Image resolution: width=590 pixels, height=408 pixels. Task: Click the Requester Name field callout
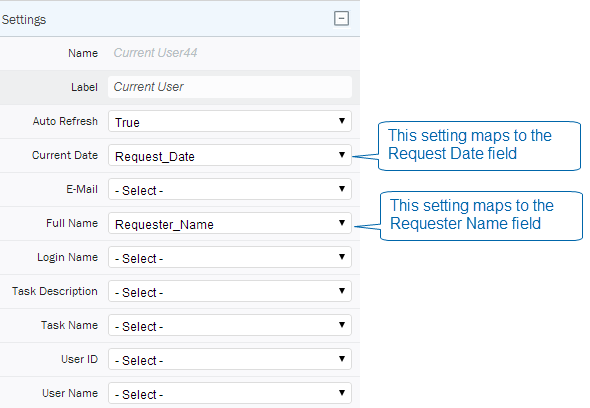click(481, 216)
